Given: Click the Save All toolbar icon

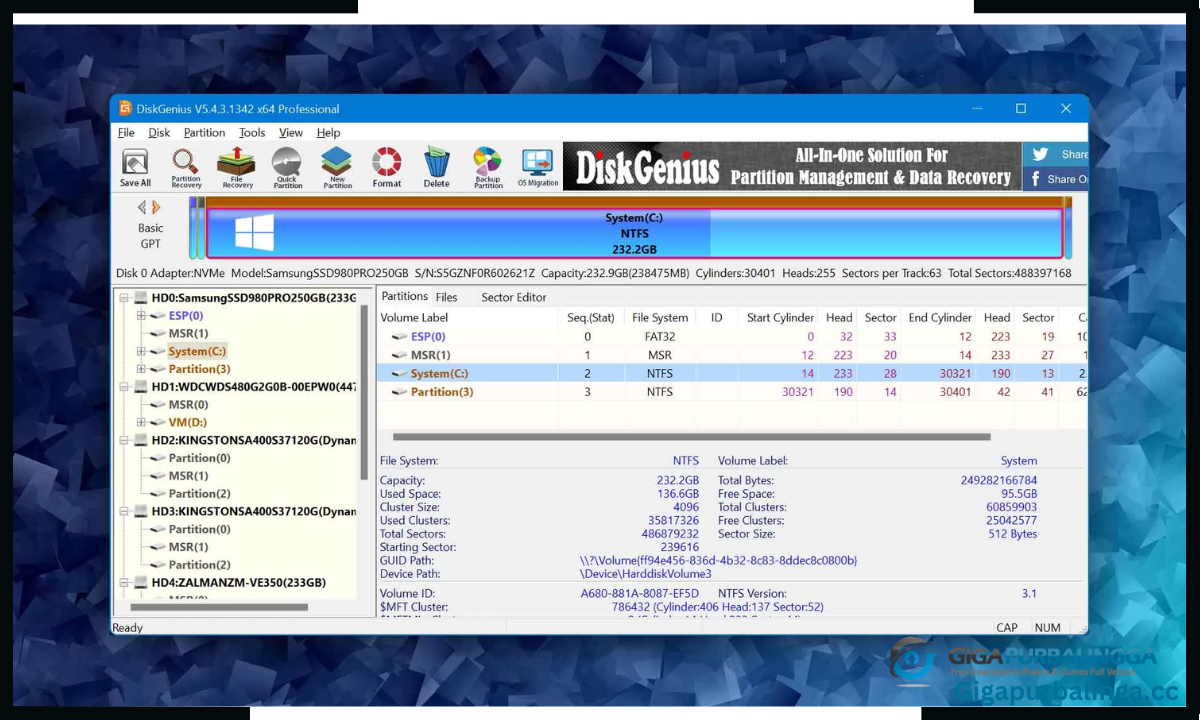Looking at the screenshot, I should [x=135, y=167].
